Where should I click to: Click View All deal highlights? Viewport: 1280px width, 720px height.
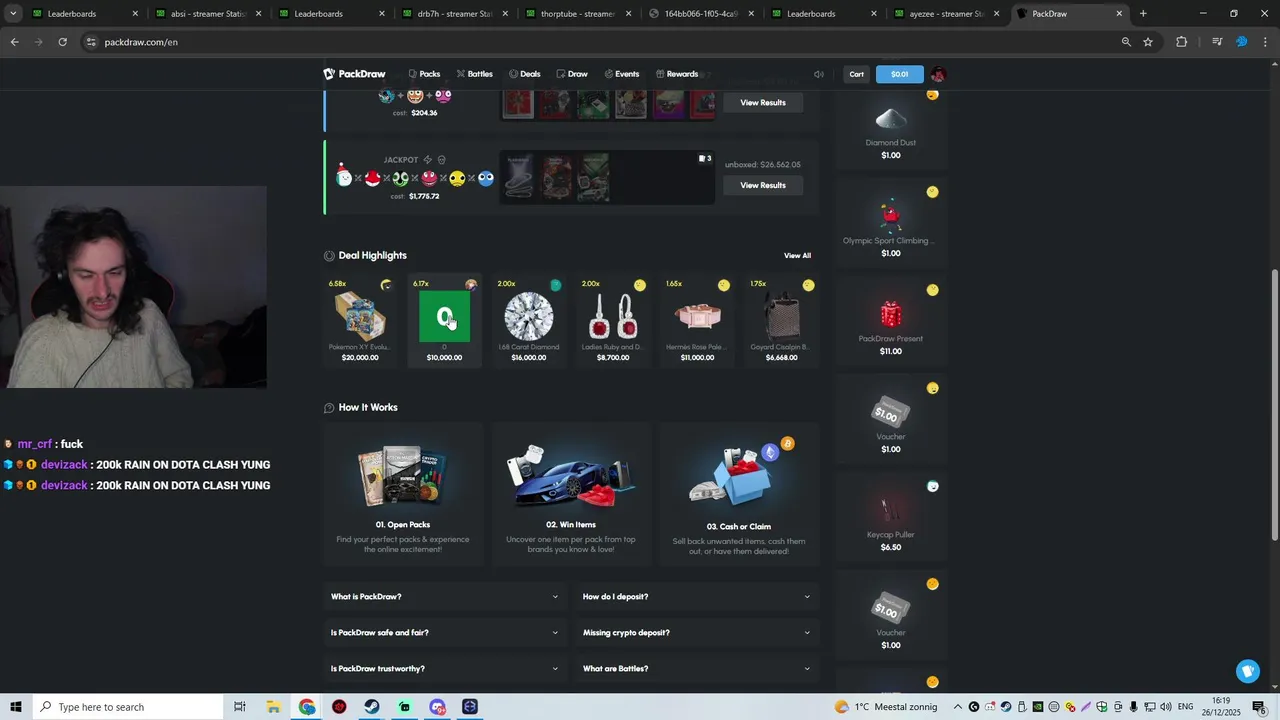797,256
